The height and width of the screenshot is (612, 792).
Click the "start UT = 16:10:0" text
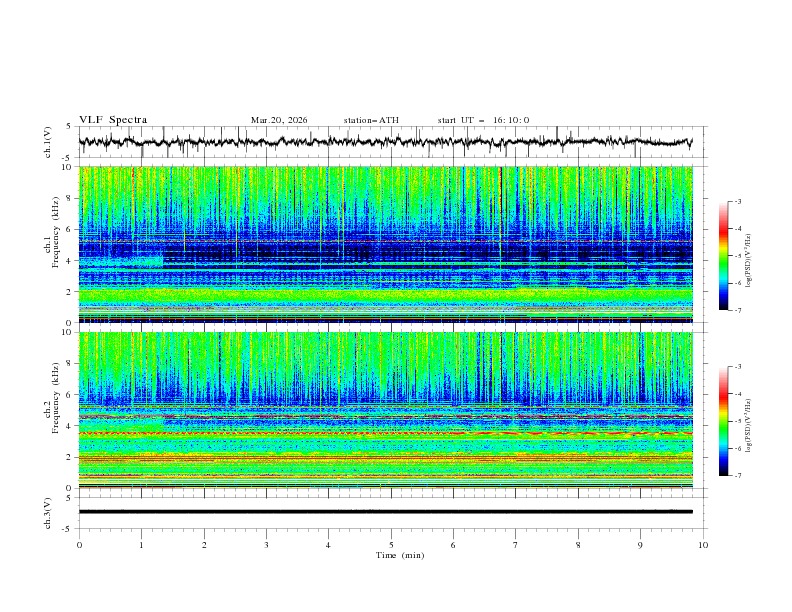pyautogui.click(x=483, y=120)
